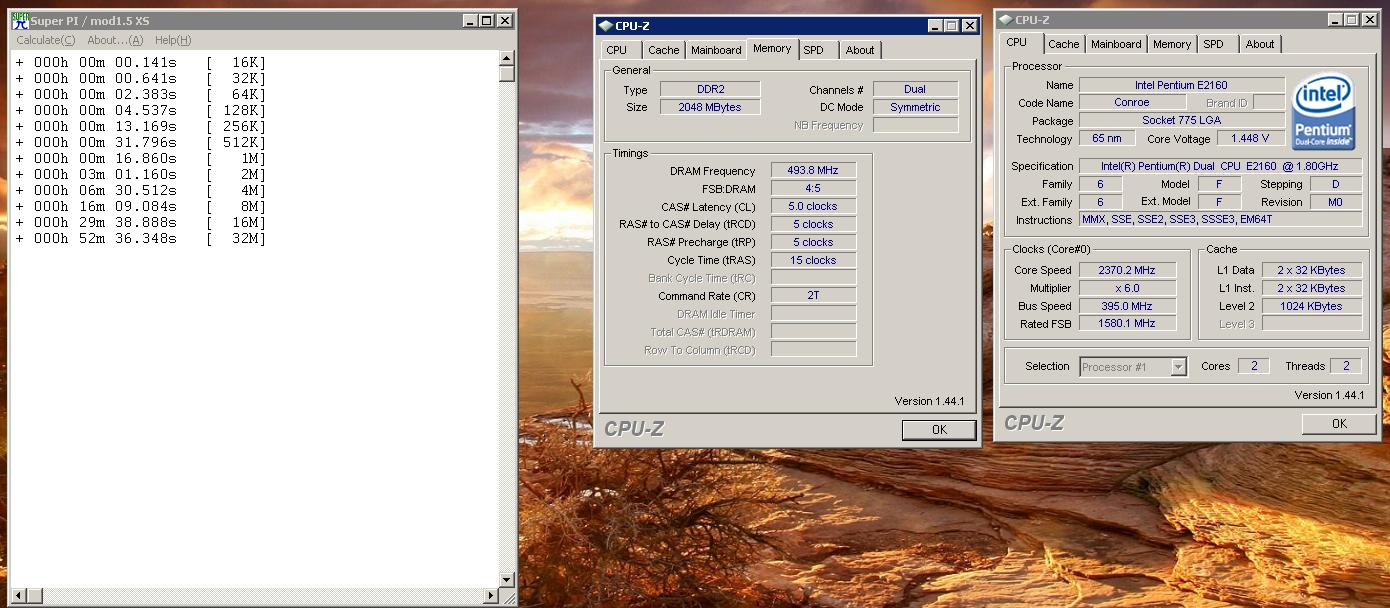Click the CPU-Z processor window title icon
The height and width of the screenshot is (608, 1390).
(1005, 20)
